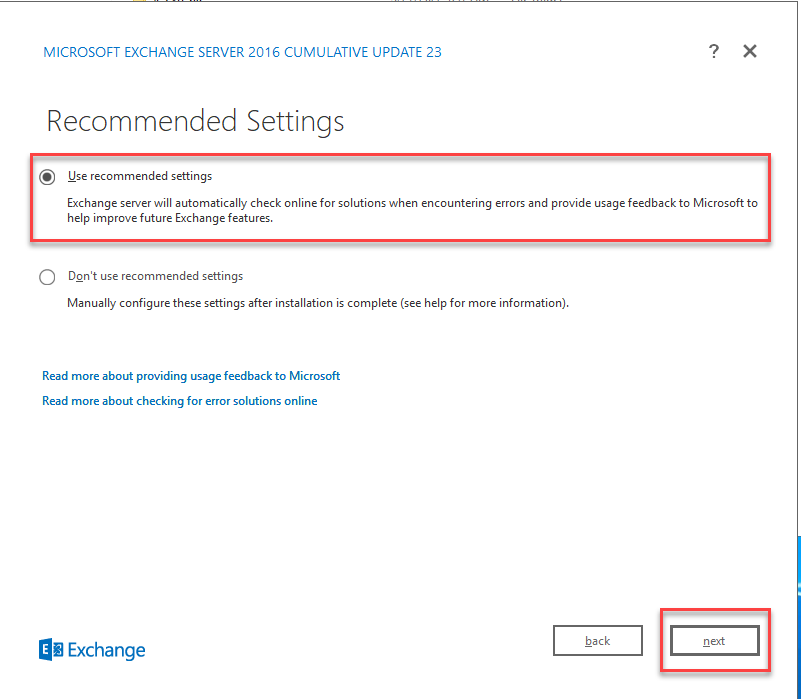Click the "Manually configure these settings" description
Viewport: 801px width, 699px height.
[x=250, y=302]
